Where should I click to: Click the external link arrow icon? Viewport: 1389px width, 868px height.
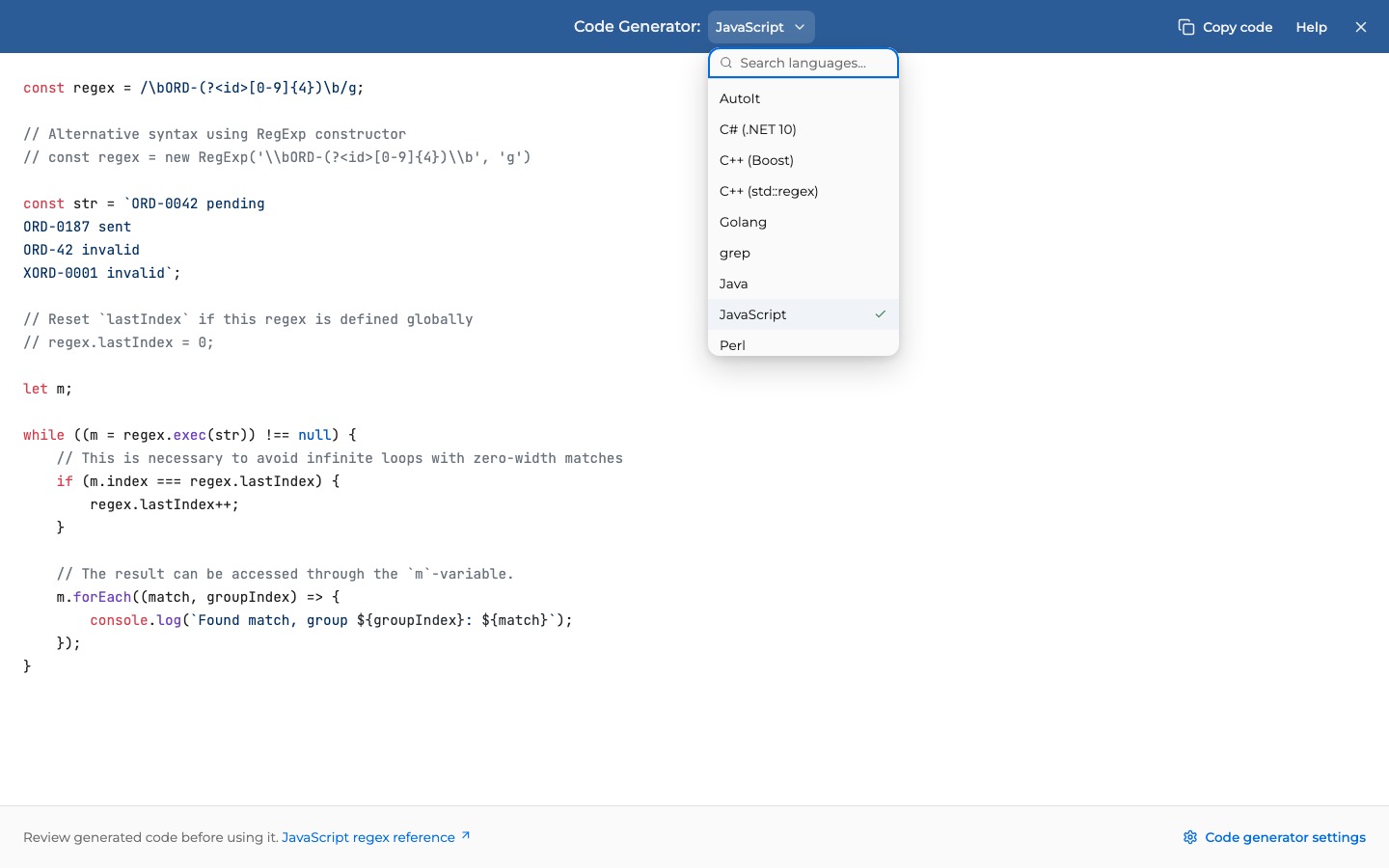pyautogui.click(x=466, y=835)
